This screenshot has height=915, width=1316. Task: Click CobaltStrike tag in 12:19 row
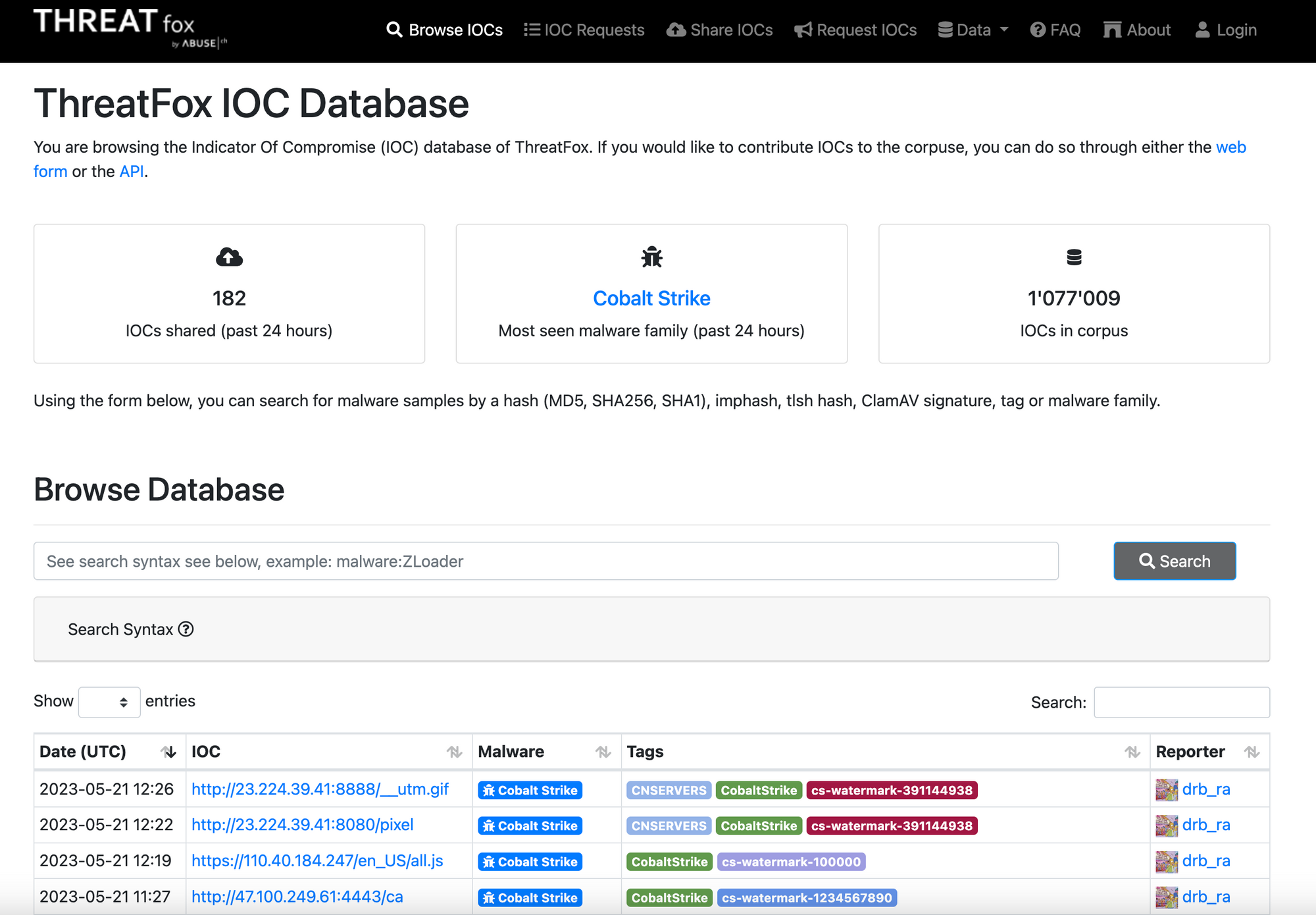point(669,862)
